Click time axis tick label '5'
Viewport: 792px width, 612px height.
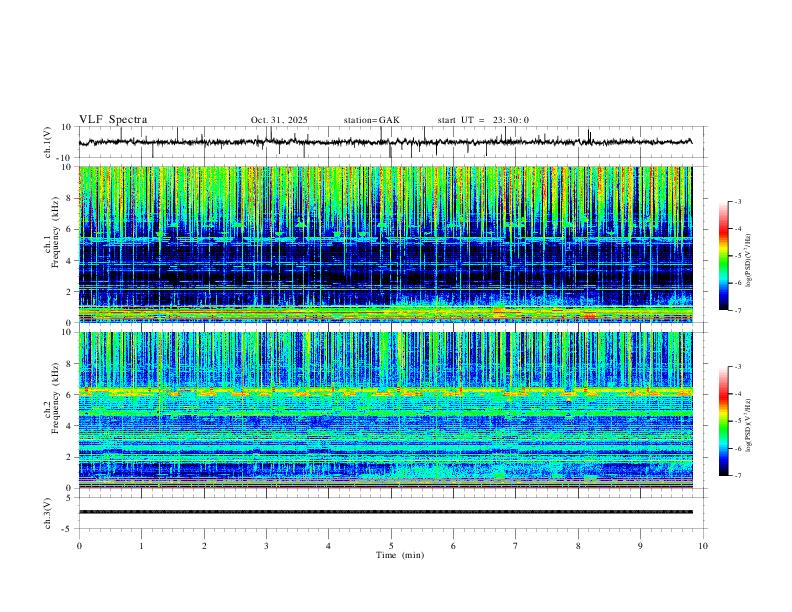pyautogui.click(x=391, y=546)
